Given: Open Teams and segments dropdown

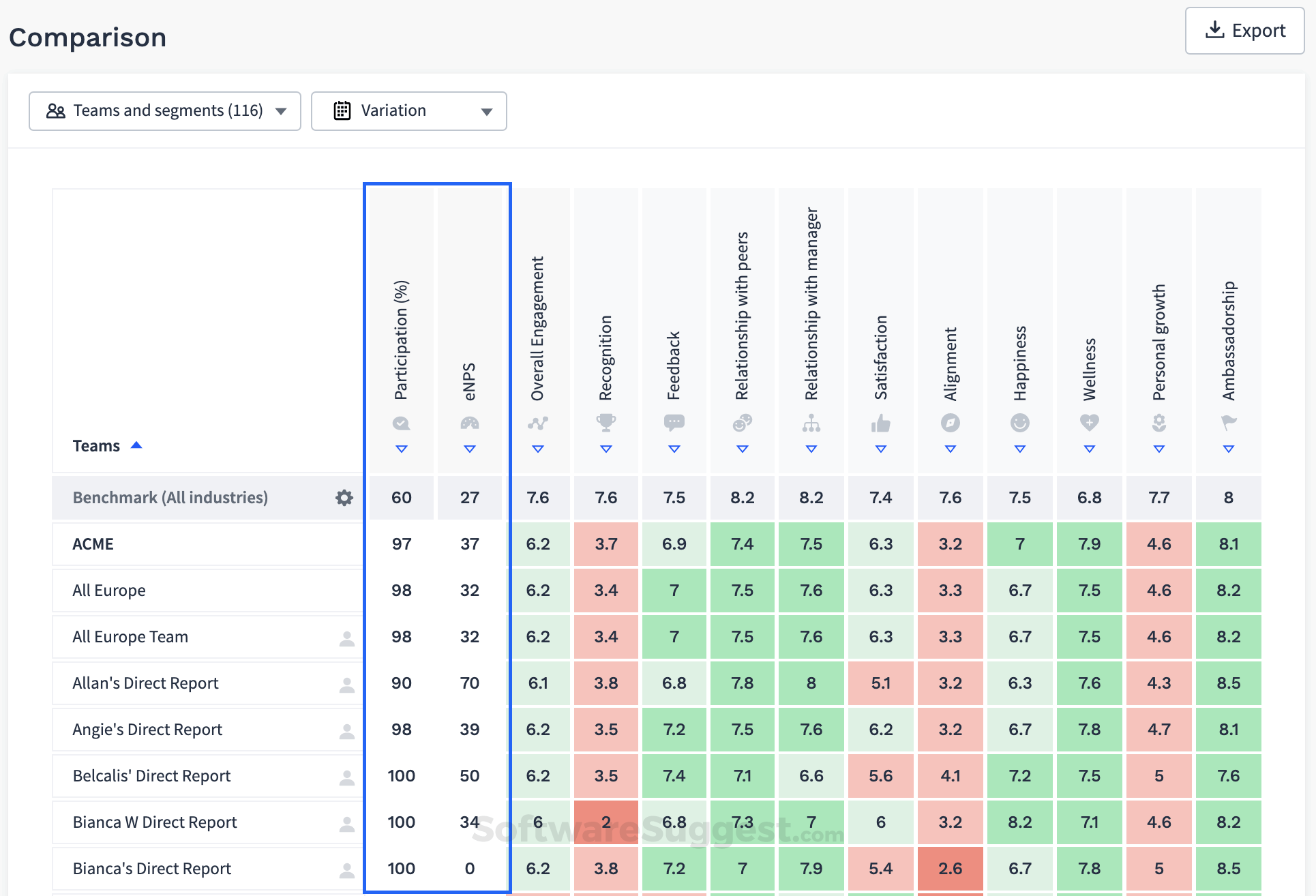Looking at the screenshot, I should (165, 111).
